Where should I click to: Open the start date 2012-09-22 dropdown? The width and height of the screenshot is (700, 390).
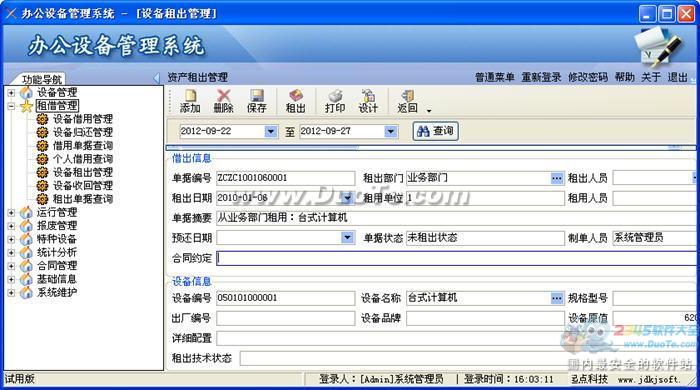click(x=271, y=131)
